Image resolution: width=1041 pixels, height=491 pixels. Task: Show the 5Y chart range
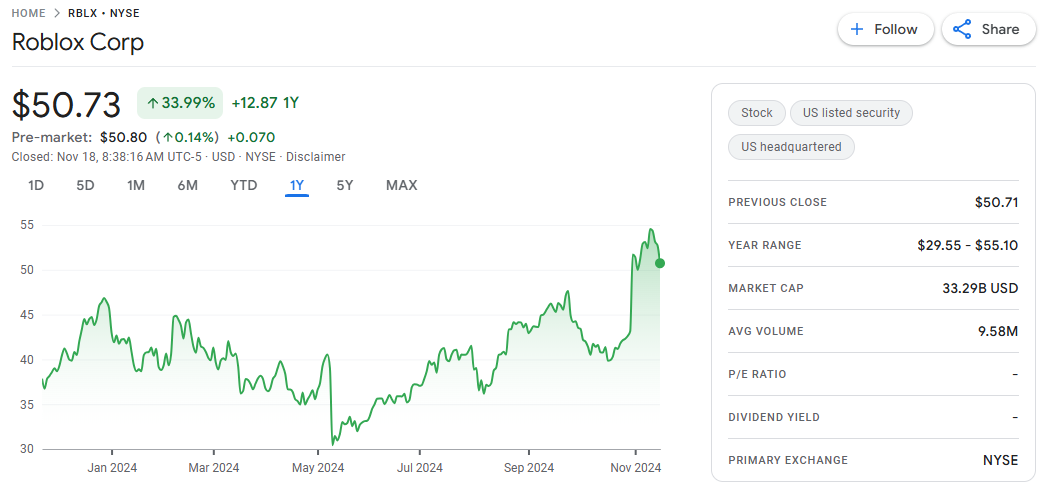pos(345,185)
